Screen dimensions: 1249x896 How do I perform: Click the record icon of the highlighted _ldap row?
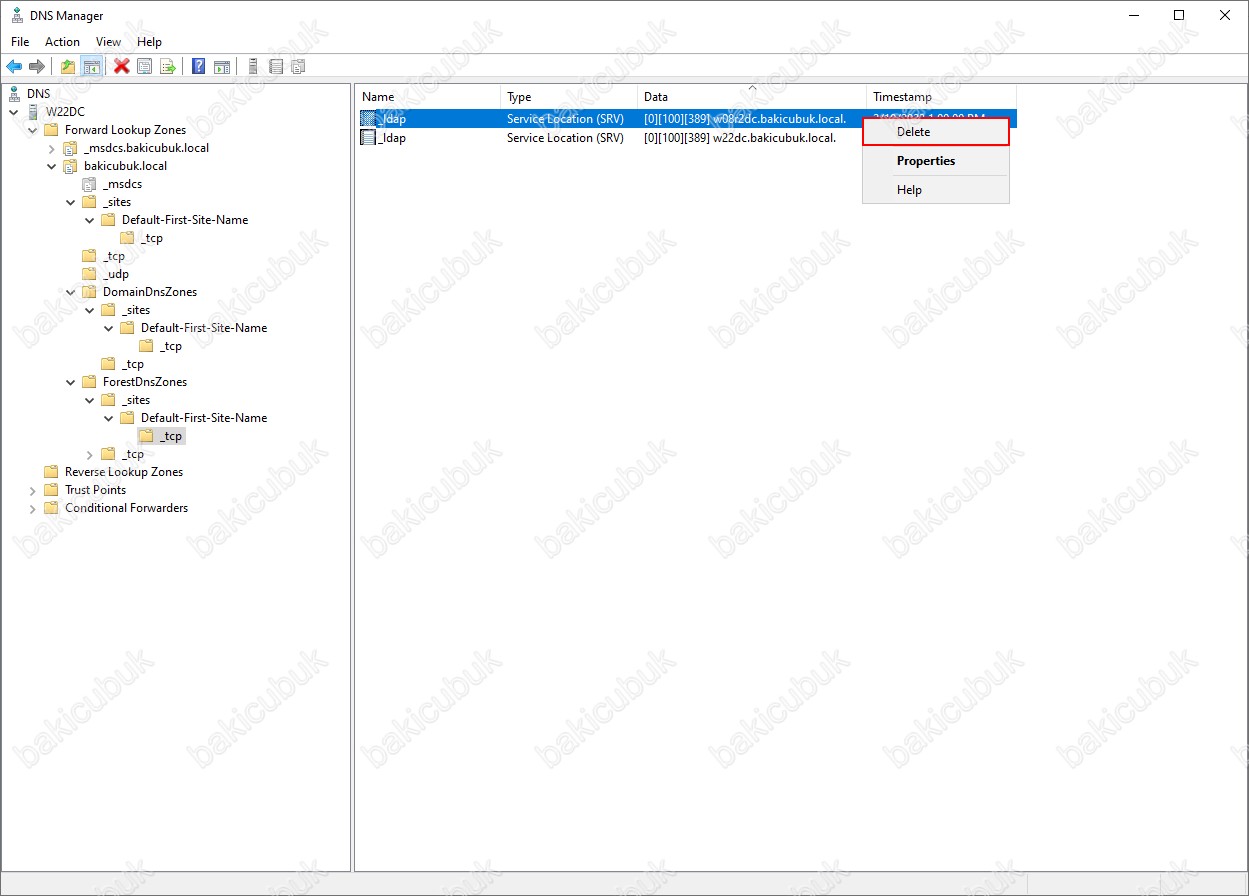(368, 119)
